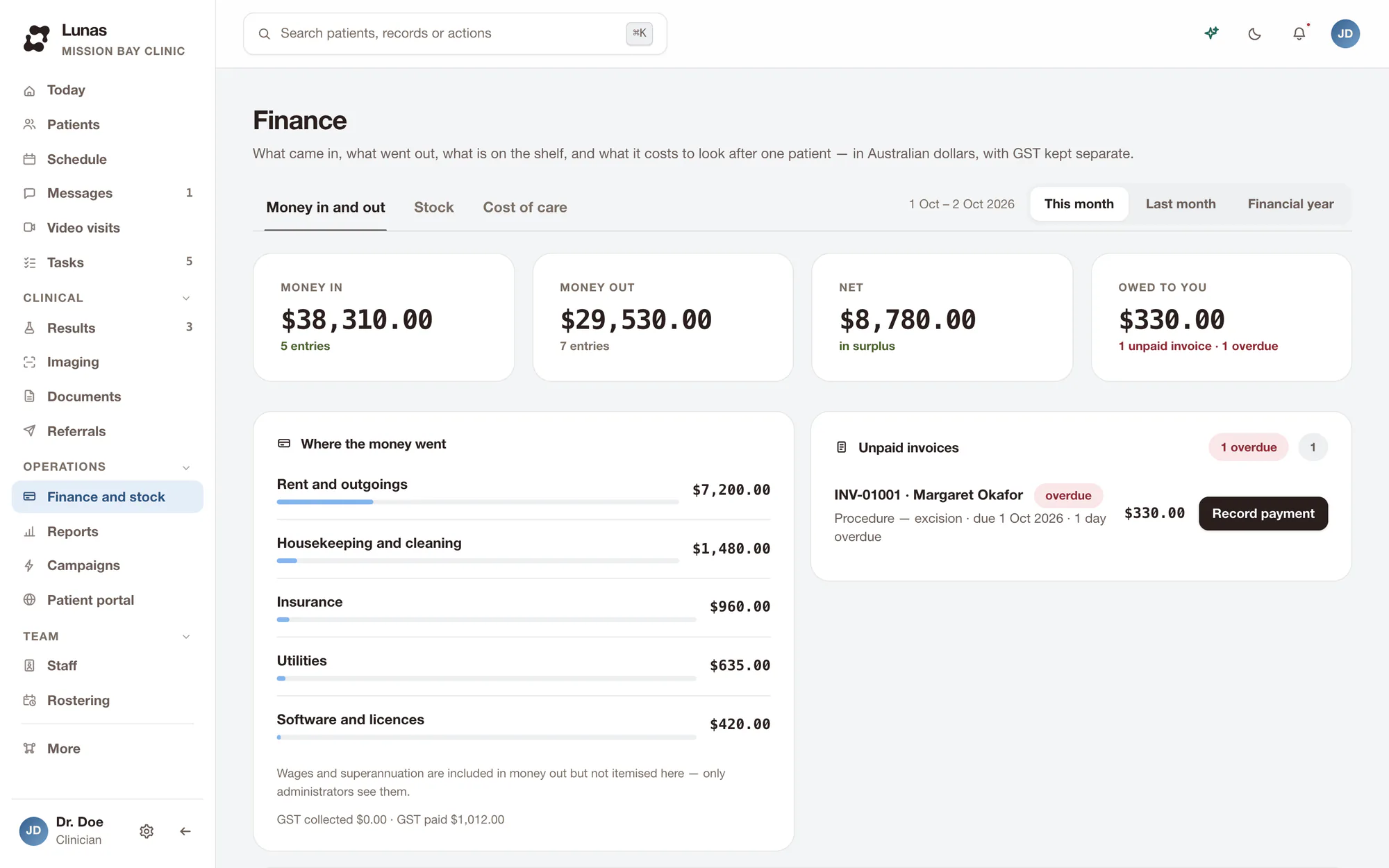Screen dimensions: 1389x868
Task: Go to Patients in the sidebar
Action: point(108,124)
